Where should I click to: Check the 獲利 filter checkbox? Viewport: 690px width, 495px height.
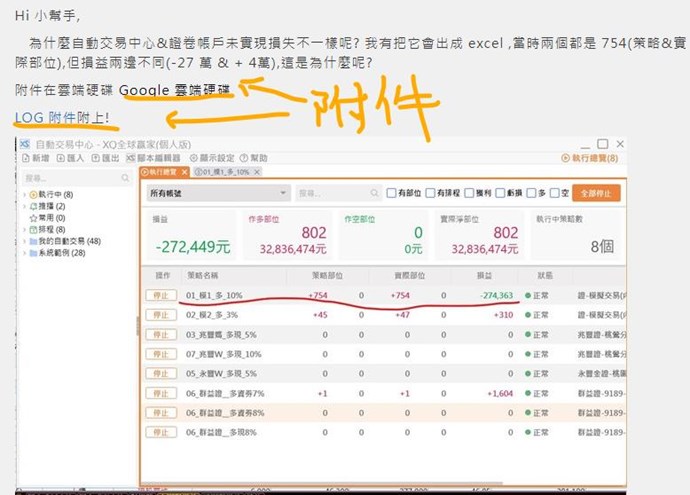point(469,193)
